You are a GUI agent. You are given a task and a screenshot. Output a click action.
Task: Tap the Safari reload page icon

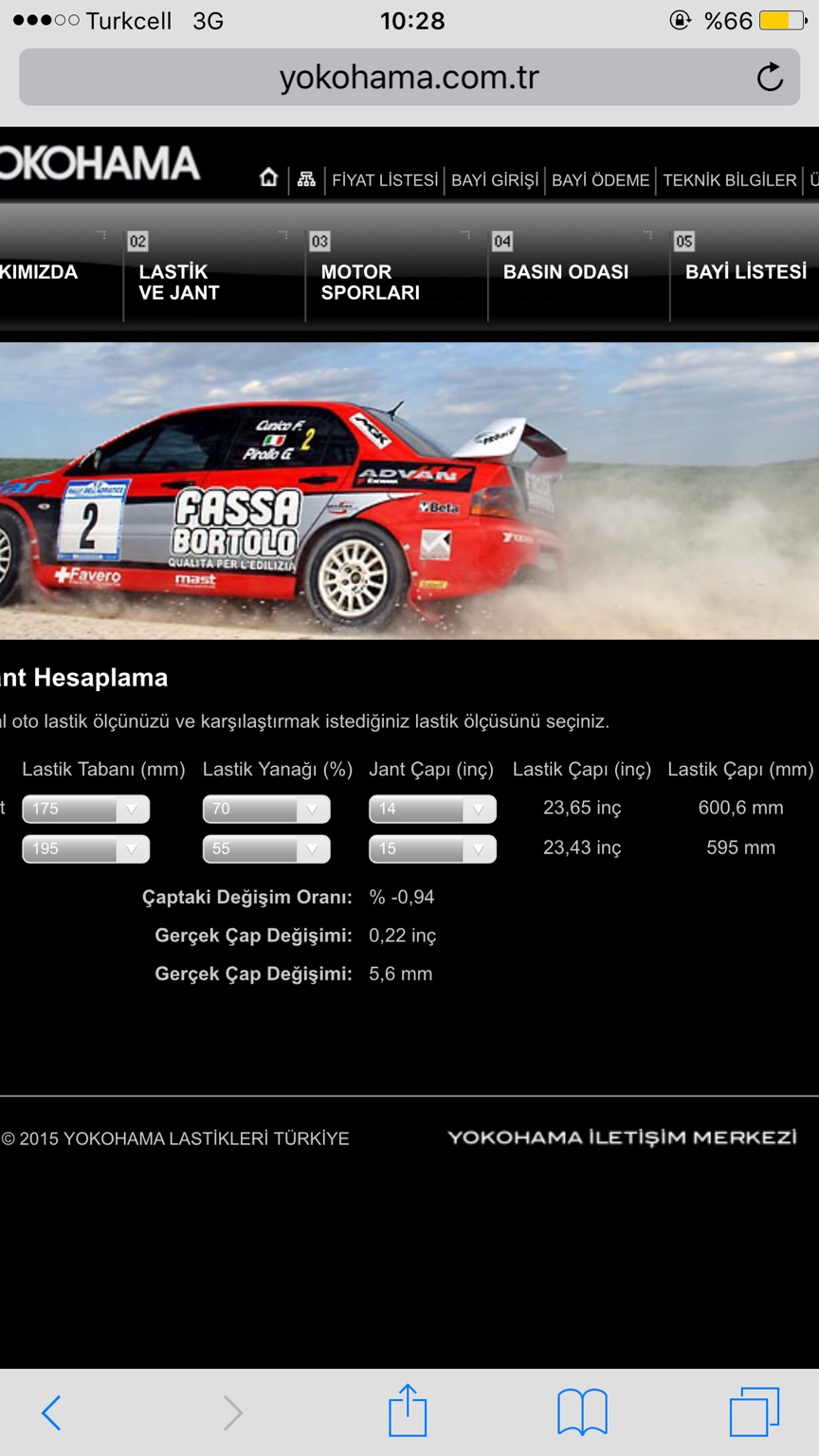770,77
